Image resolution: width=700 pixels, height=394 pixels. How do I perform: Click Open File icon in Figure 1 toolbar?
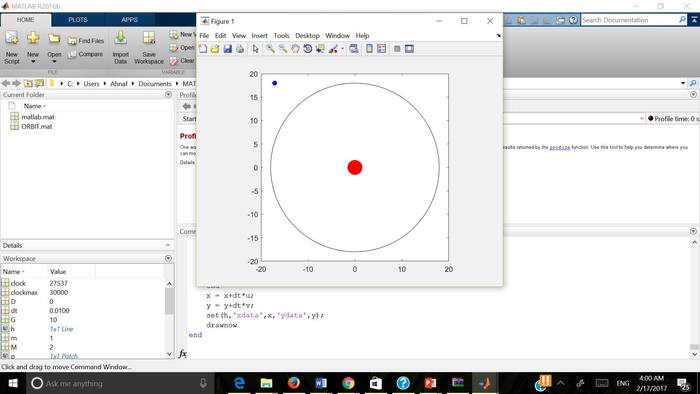pyautogui.click(x=215, y=49)
